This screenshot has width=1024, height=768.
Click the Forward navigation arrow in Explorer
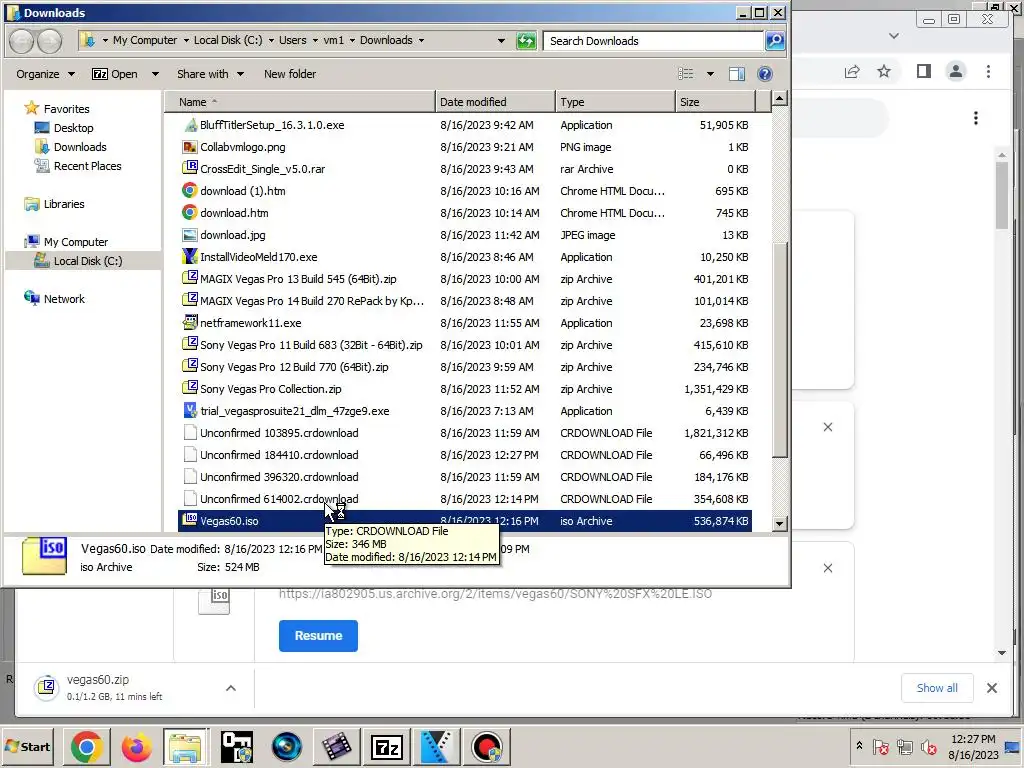point(50,41)
